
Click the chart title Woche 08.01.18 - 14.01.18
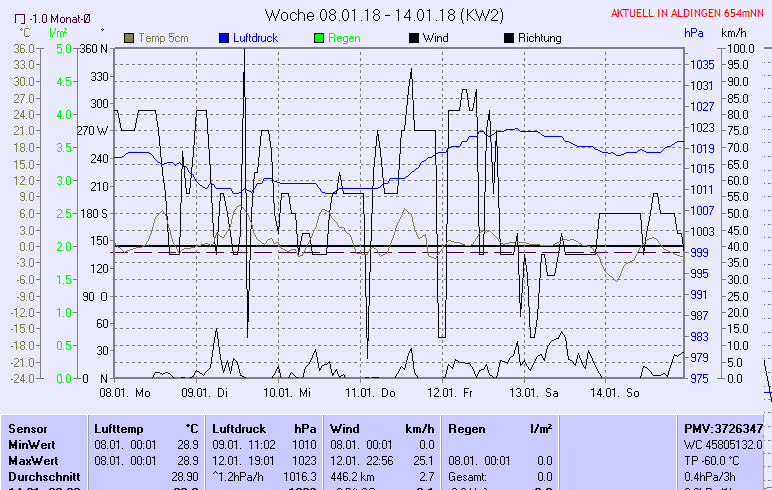pos(384,15)
